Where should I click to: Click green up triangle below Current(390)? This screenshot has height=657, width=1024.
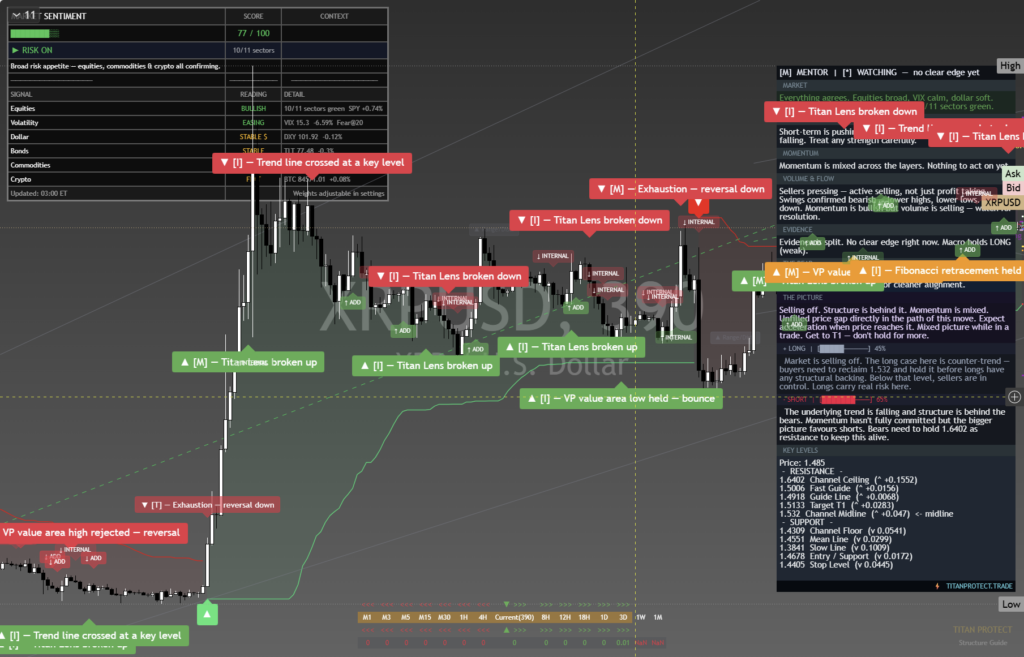[x=506, y=630]
